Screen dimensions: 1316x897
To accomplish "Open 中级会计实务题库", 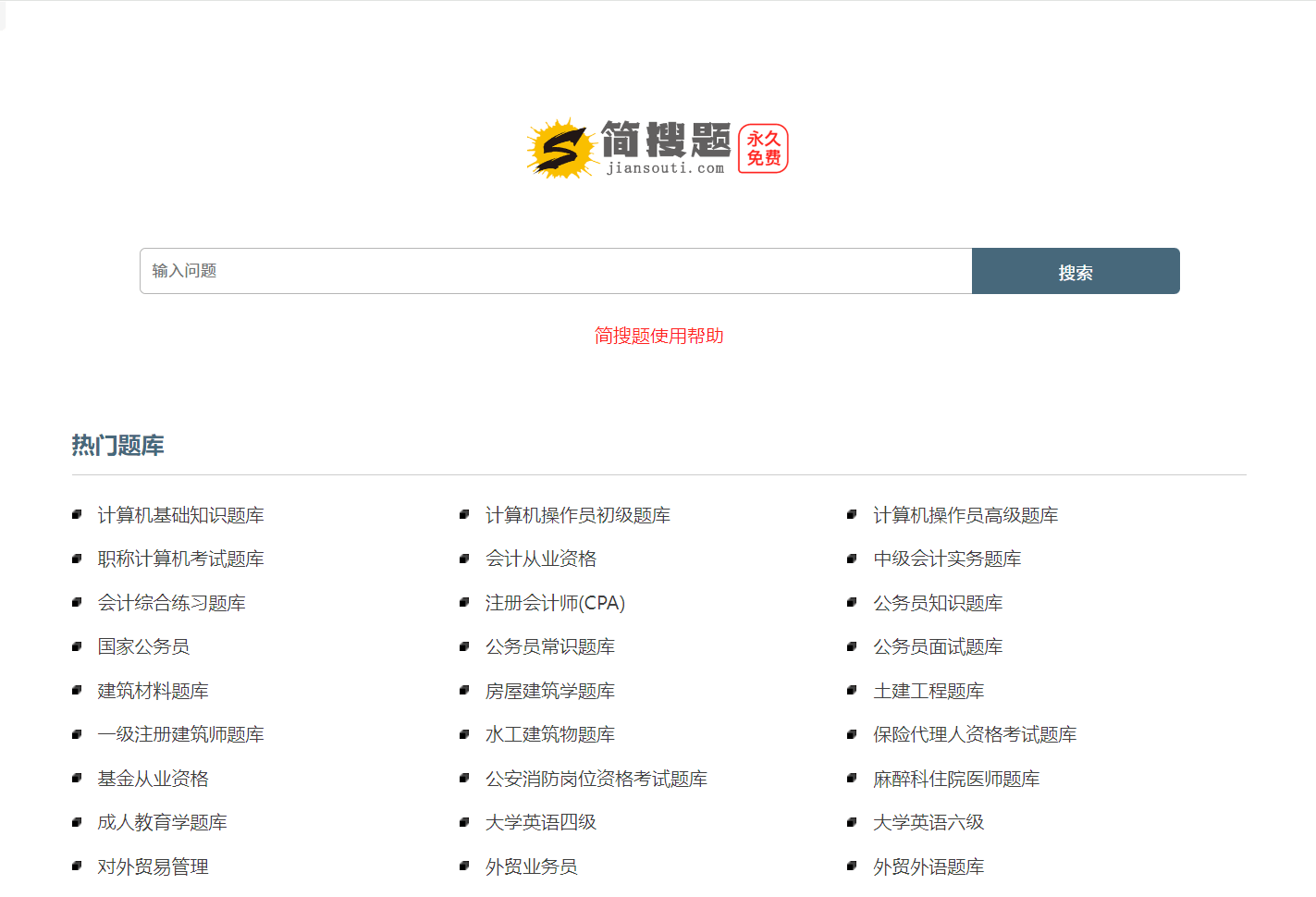I will click(946, 559).
